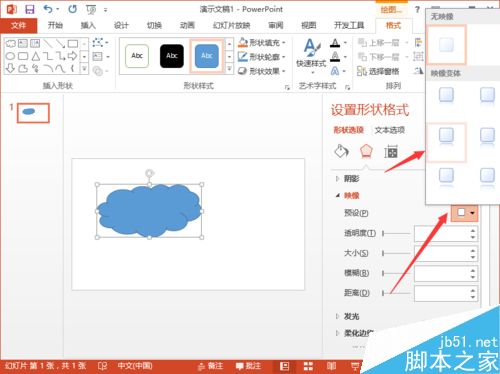Open the Insert (插入) ribbon tab

point(88,25)
